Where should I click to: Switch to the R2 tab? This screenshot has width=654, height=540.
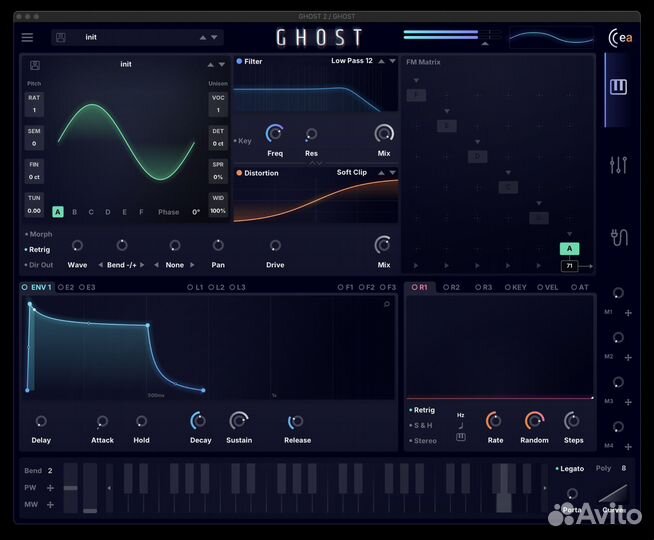[x=451, y=287]
